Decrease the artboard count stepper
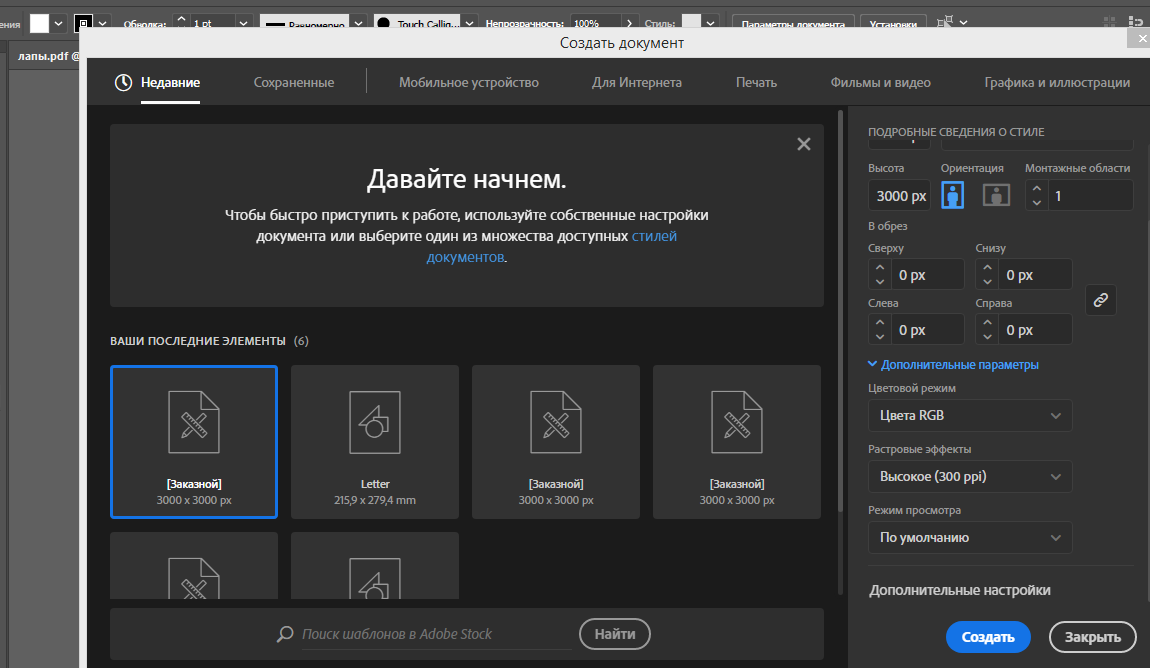Viewport: 1150px width, 668px height. click(x=1036, y=203)
